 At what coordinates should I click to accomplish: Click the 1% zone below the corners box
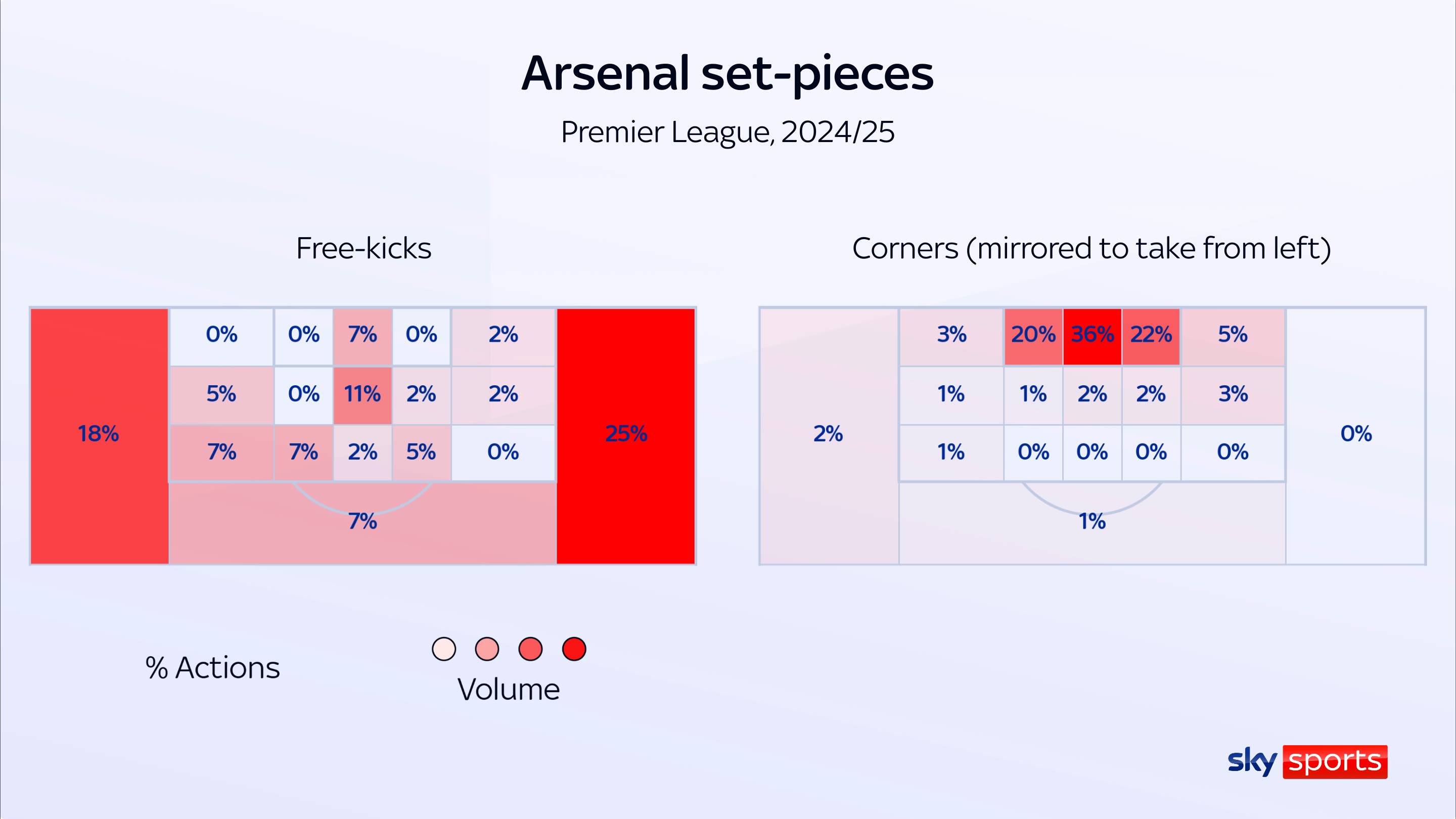pos(1092,522)
